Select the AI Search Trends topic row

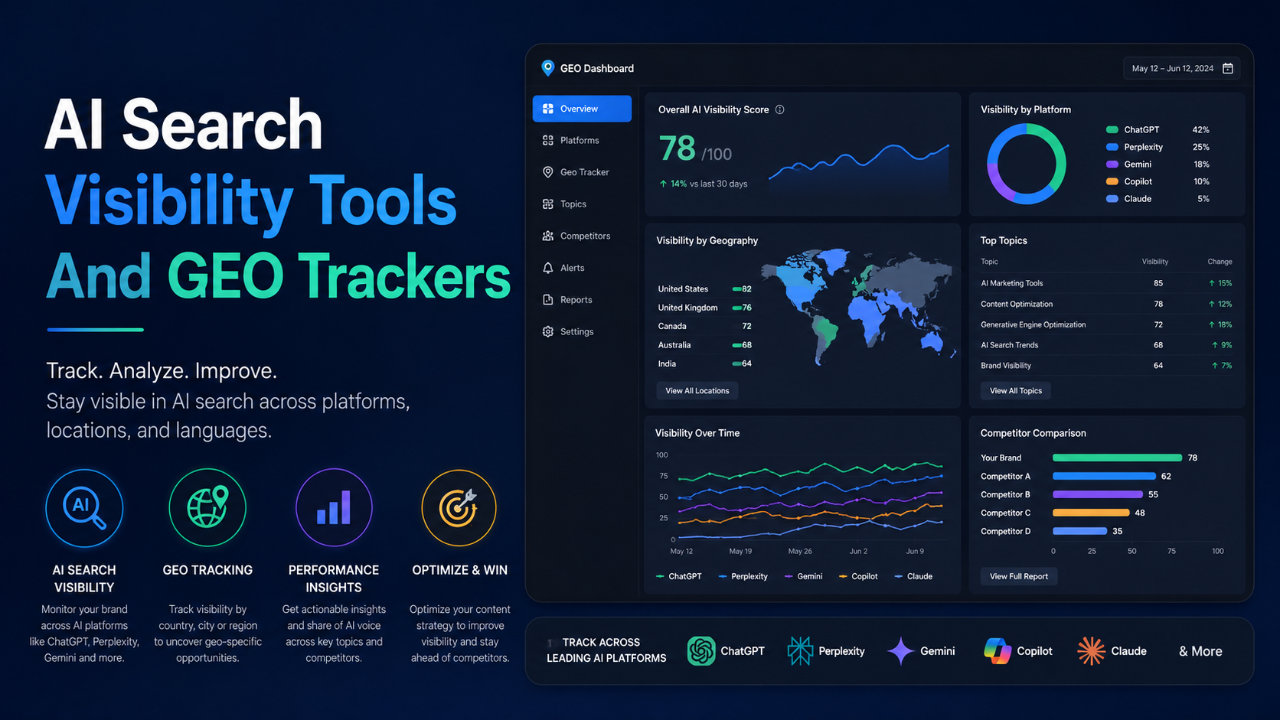1107,345
